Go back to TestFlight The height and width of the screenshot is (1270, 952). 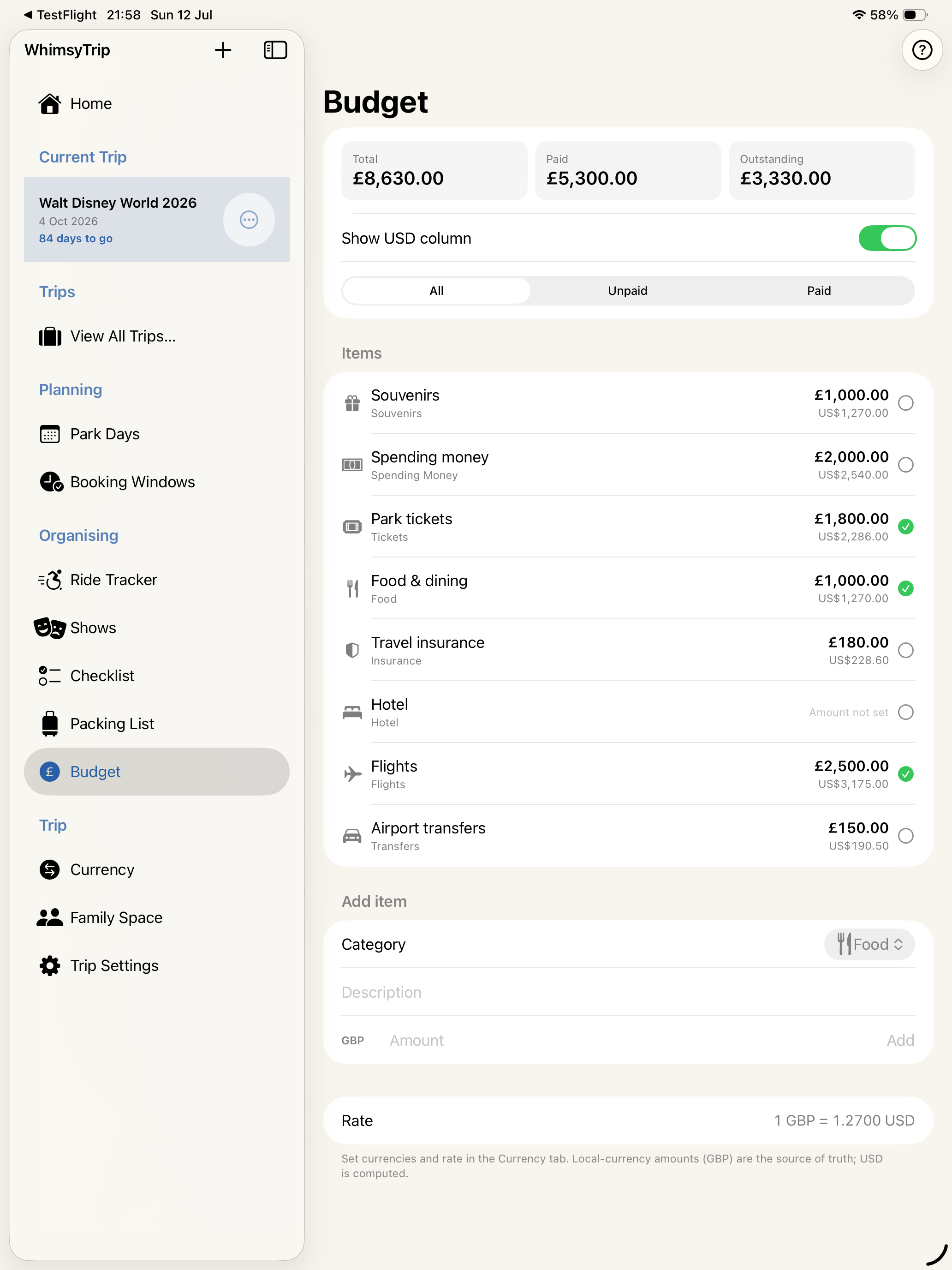coord(59,15)
